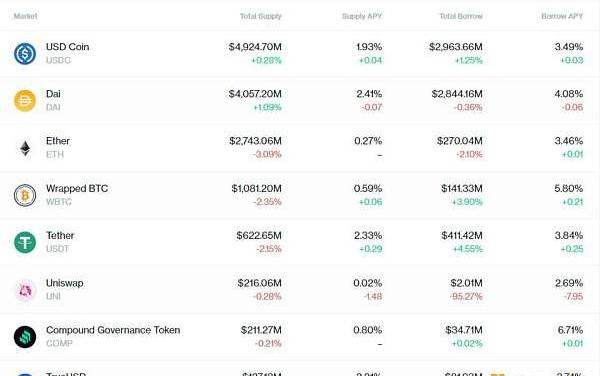Click the USD Coin blue dollar icon

[x=25, y=54]
